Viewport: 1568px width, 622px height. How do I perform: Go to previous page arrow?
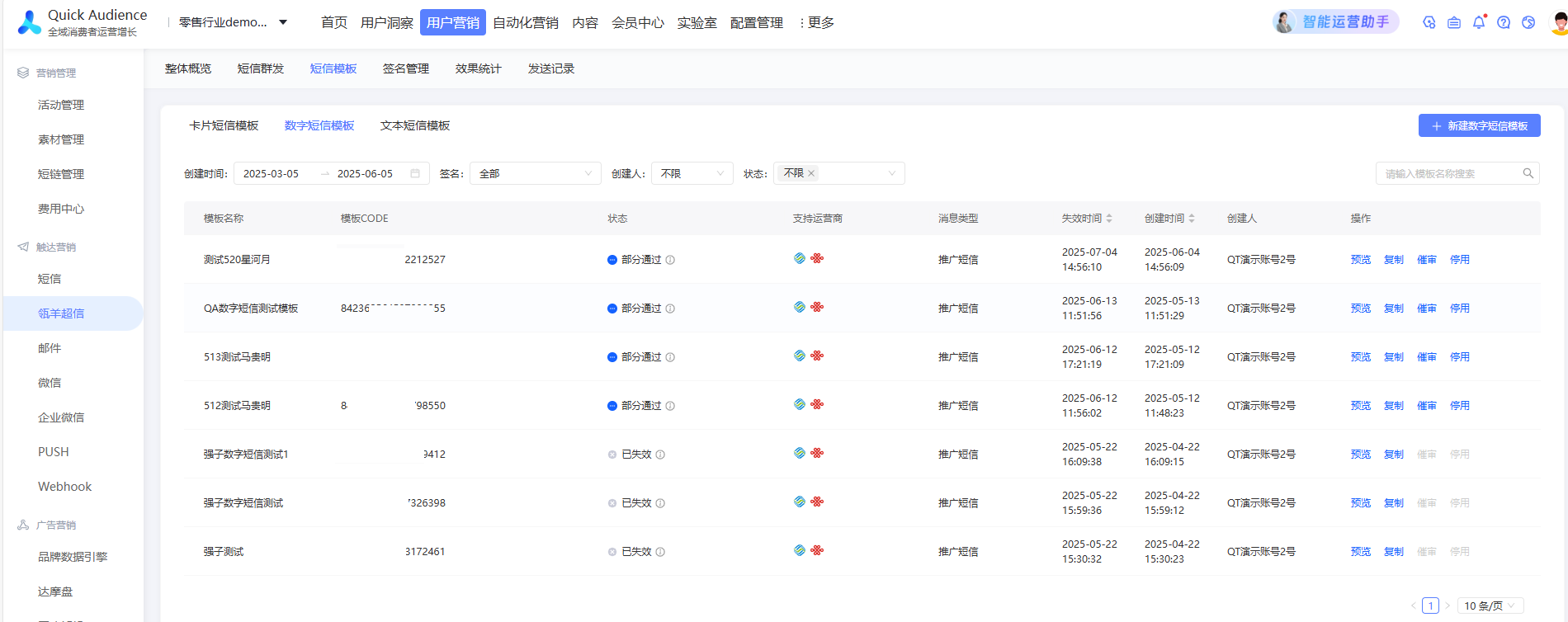click(1413, 606)
